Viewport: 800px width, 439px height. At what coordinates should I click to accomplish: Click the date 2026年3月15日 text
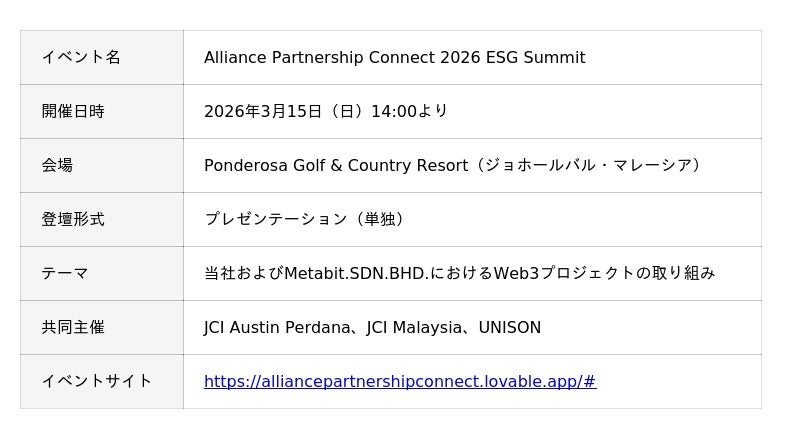point(263,111)
